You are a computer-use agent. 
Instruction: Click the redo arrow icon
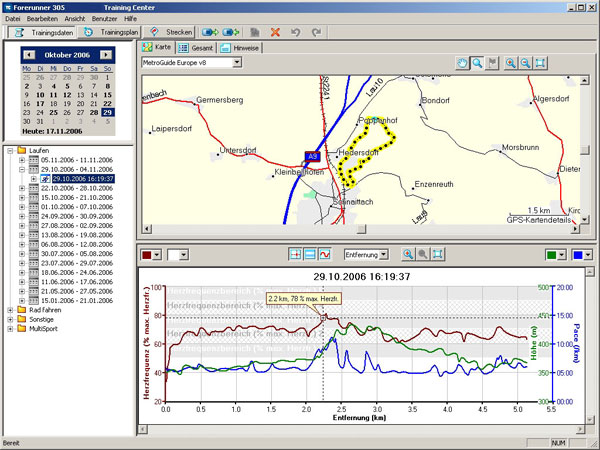tap(316, 33)
